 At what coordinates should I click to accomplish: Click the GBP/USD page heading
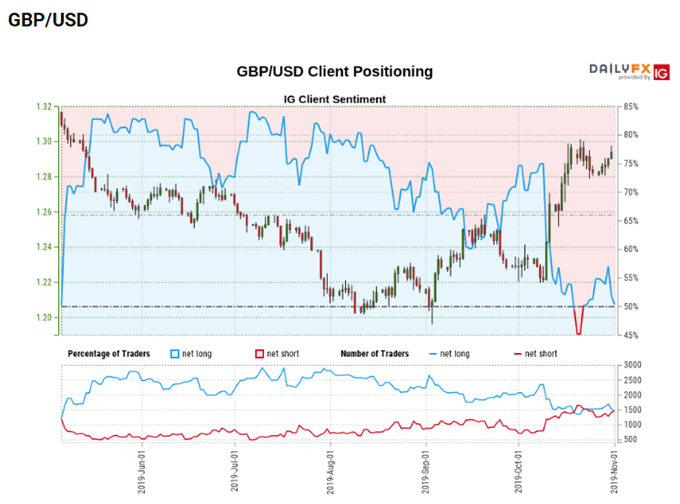(48, 20)
